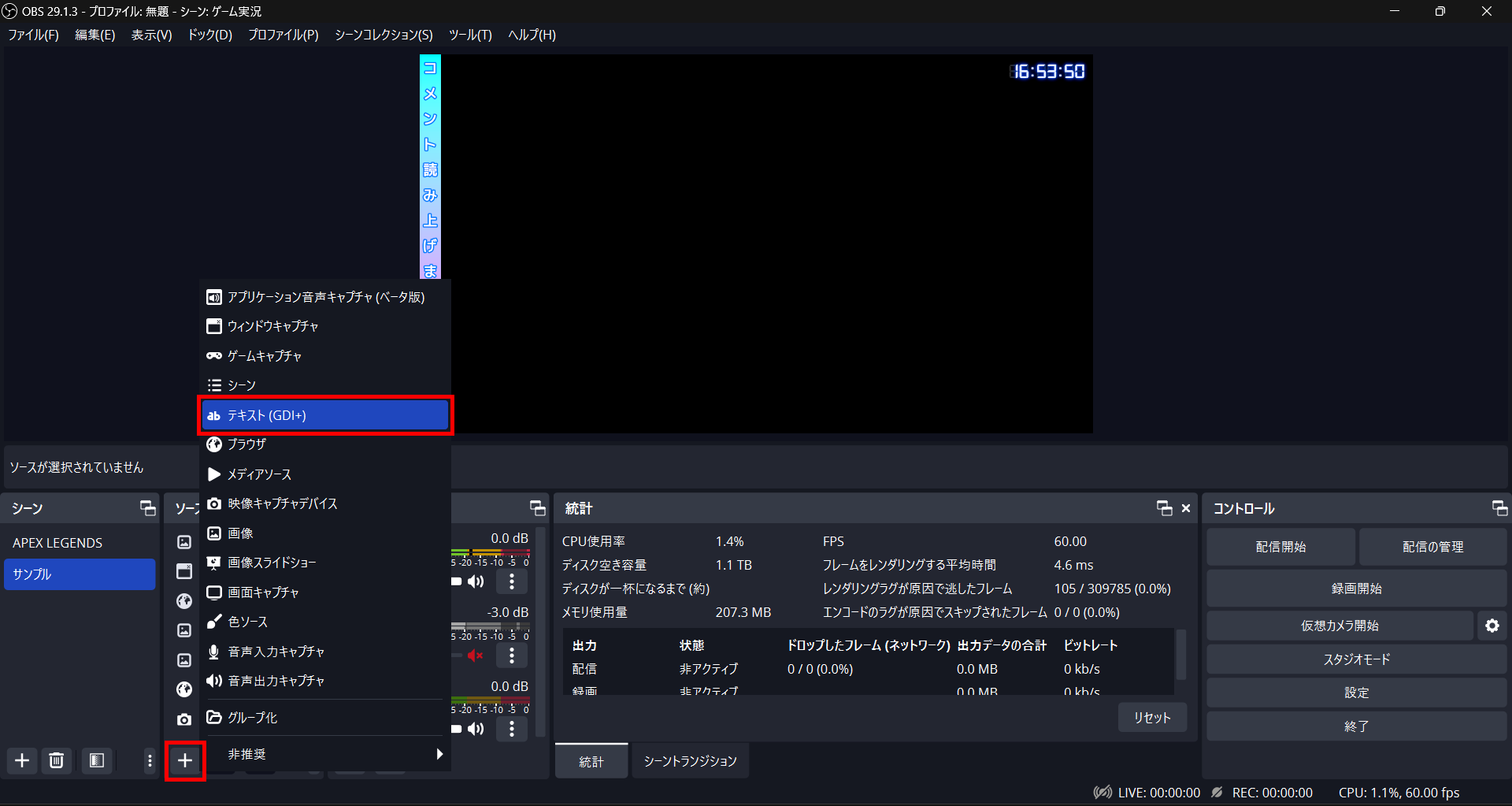The height and width of the screenshot is (806, 1512).
Task: Switch to 統計 tab
Action: tap(591, 761)
